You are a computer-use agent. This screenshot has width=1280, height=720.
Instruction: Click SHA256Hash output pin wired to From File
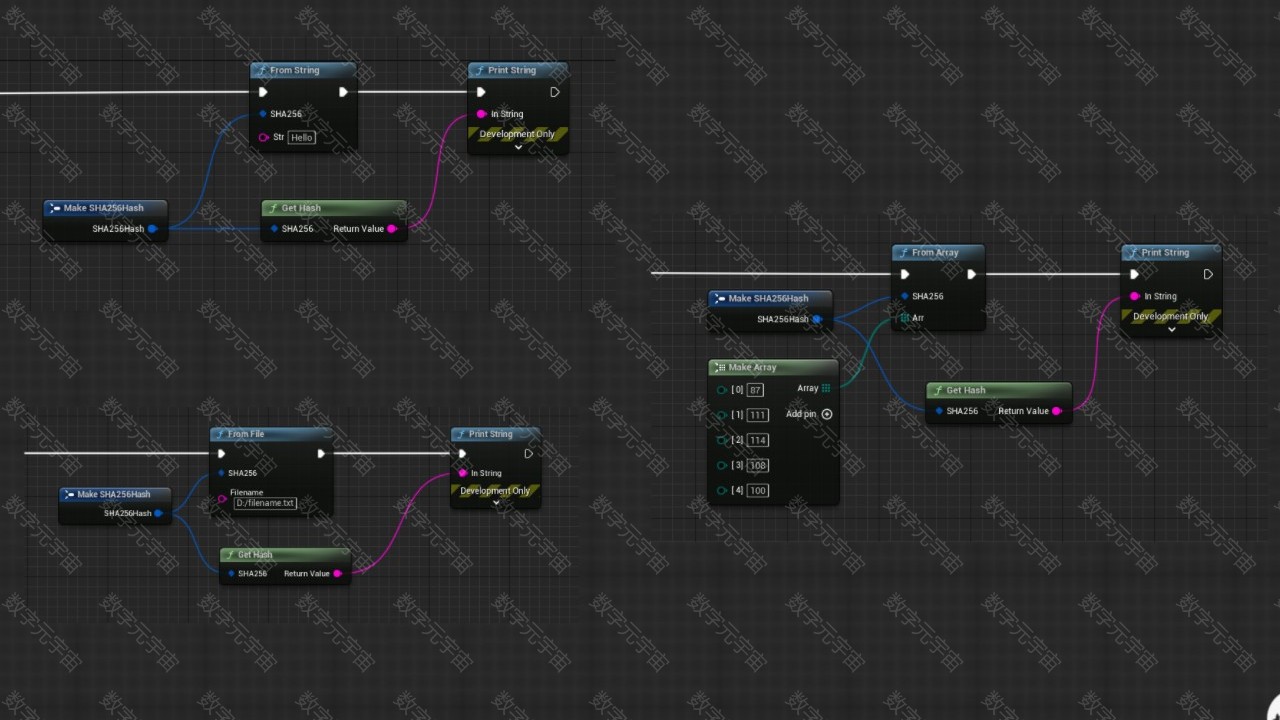(x=158, y=513)
